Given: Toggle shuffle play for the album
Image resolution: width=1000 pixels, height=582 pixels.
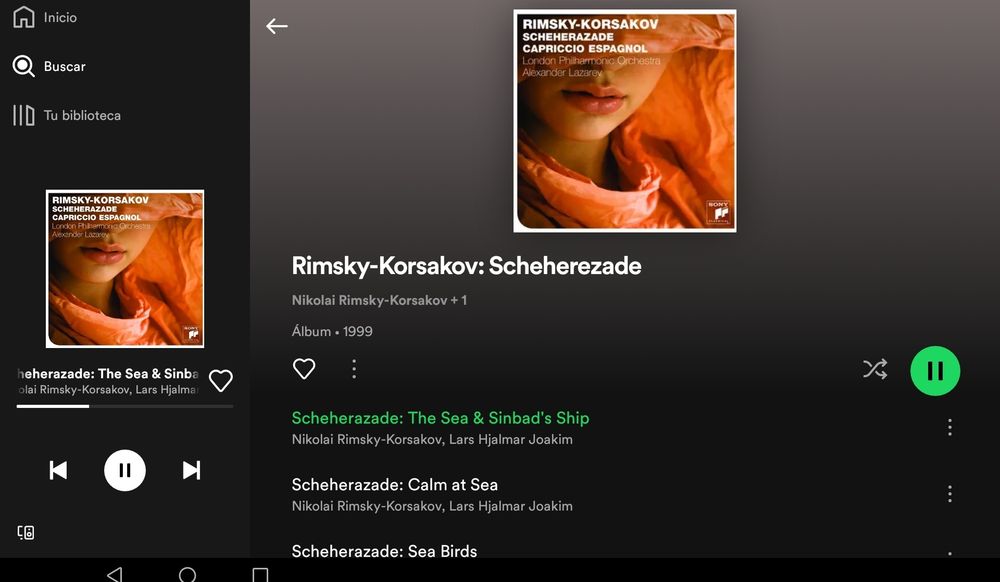Looking at the screenshot, I should click(875, 369).
